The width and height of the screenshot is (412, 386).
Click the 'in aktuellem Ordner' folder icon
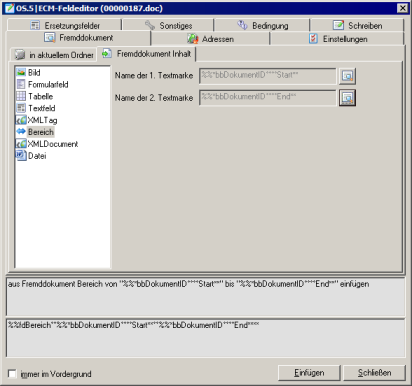20,55
